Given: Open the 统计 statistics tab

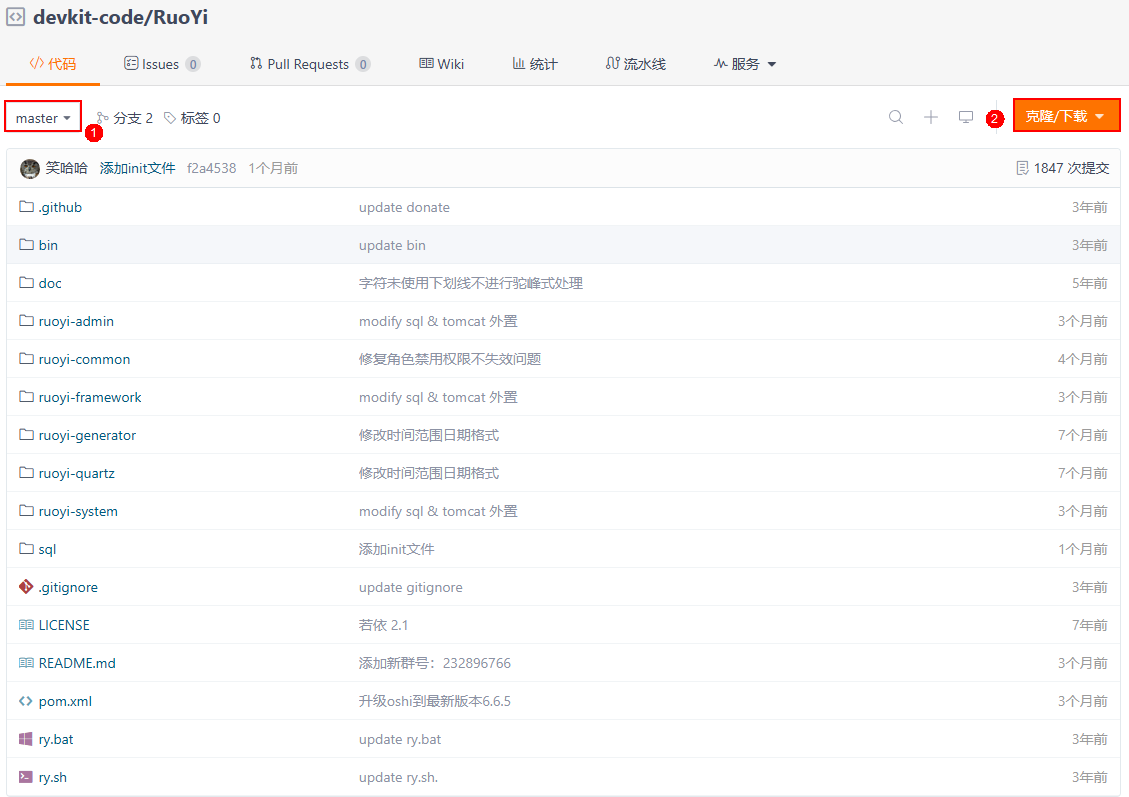Looking at the screenshot, I should coord(535,64).
